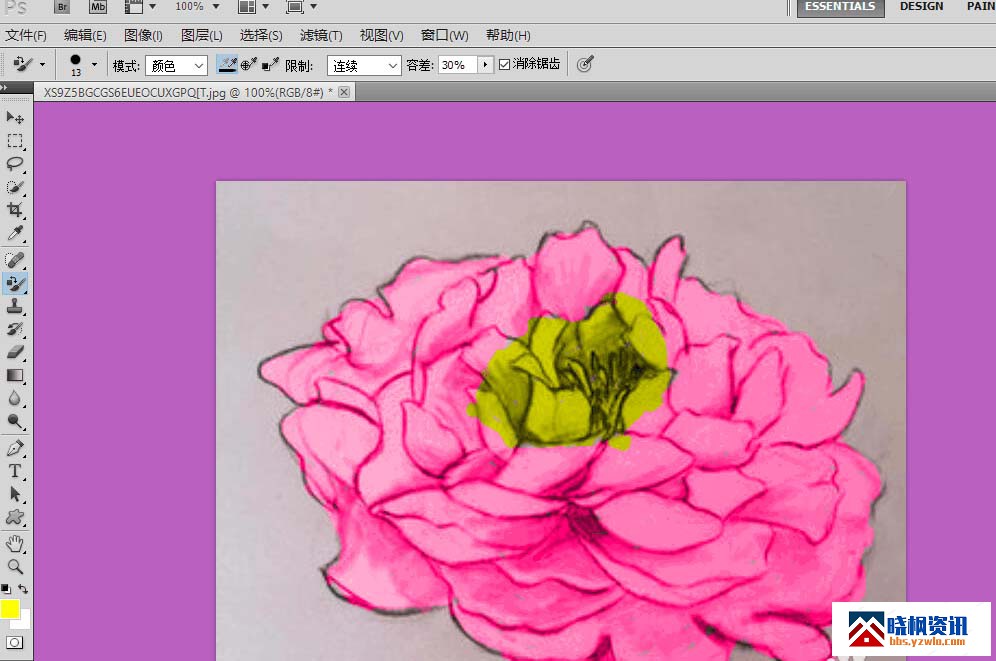Image resolution: width=996 pixels, height=661 pixels.
Task: Select the Blur tool
Action: 15,398
